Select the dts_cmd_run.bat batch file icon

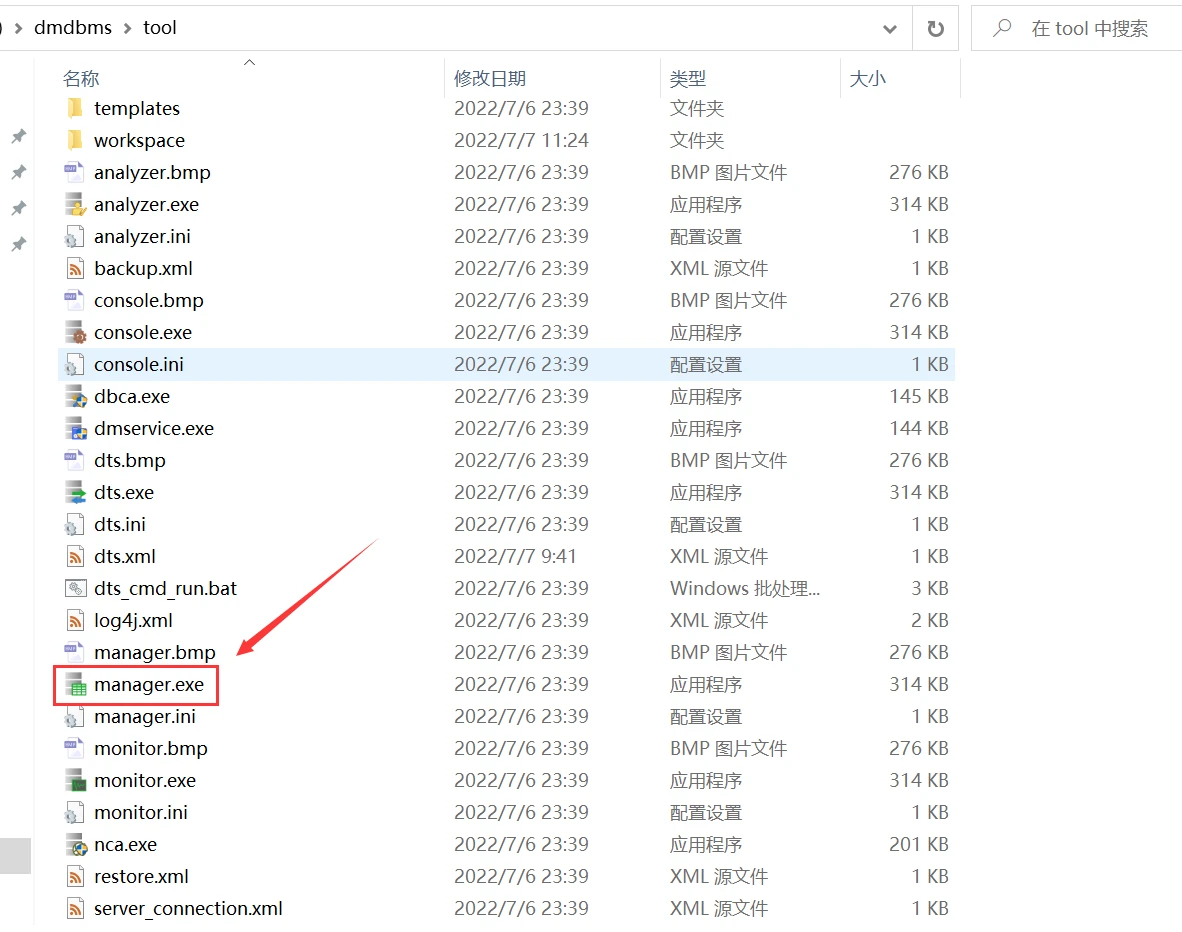click(x=76, y=589)
